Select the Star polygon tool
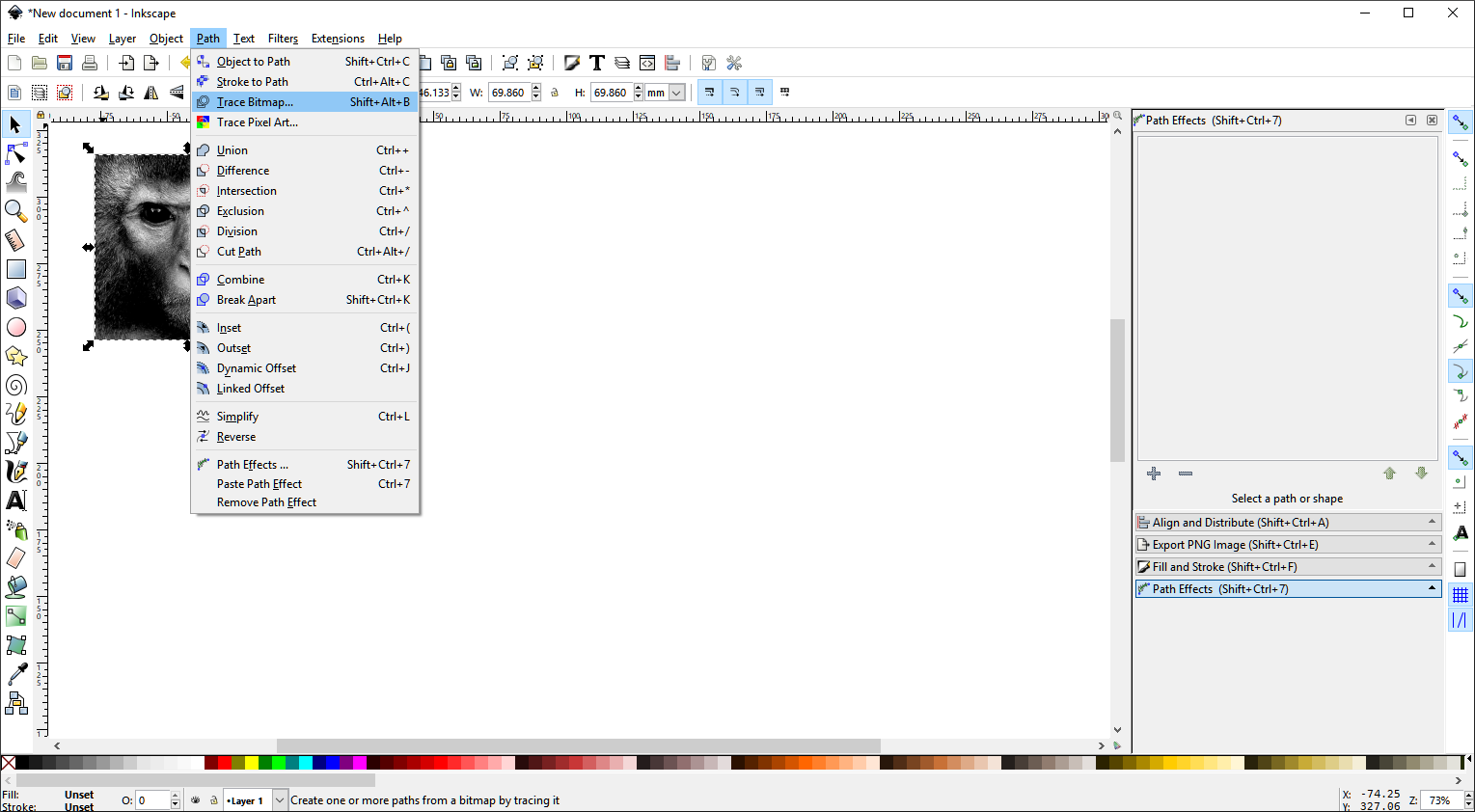1475x812 pixels. [x=15, y=356]
